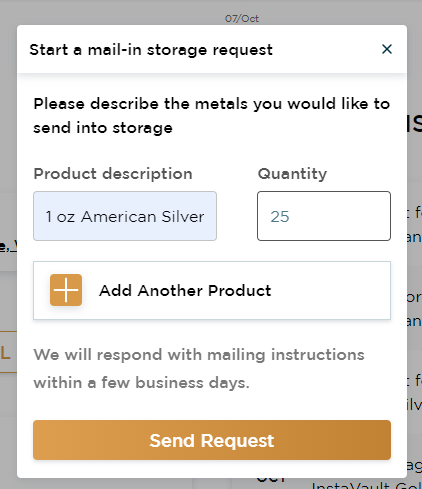The width and height of the screenshot is (422, 489).
Task: Click the partially hidden heading at right edge
Action: [415, 123]
